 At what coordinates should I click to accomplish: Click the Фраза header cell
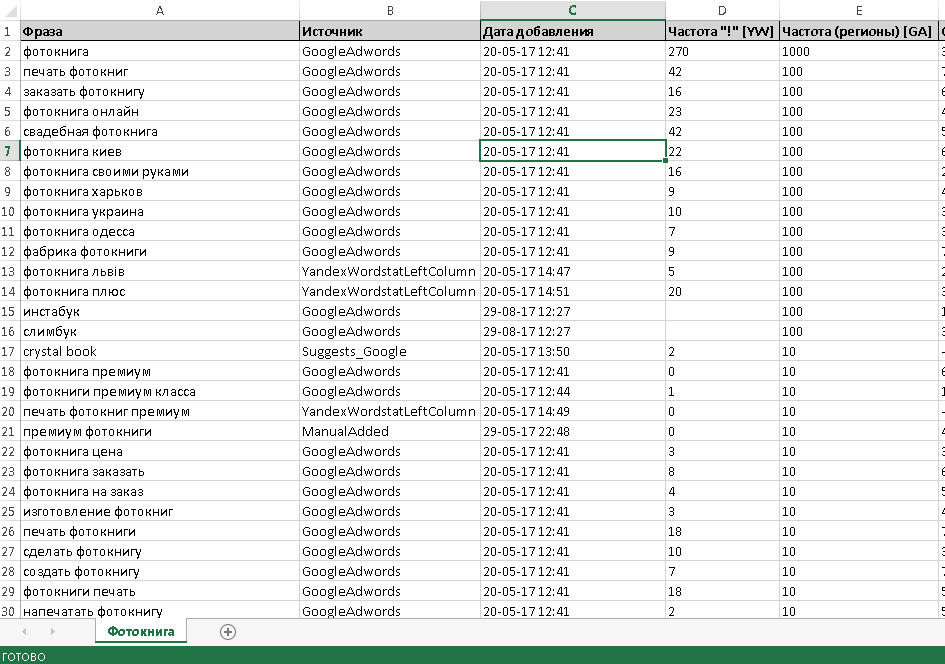(x=160, y=31)
